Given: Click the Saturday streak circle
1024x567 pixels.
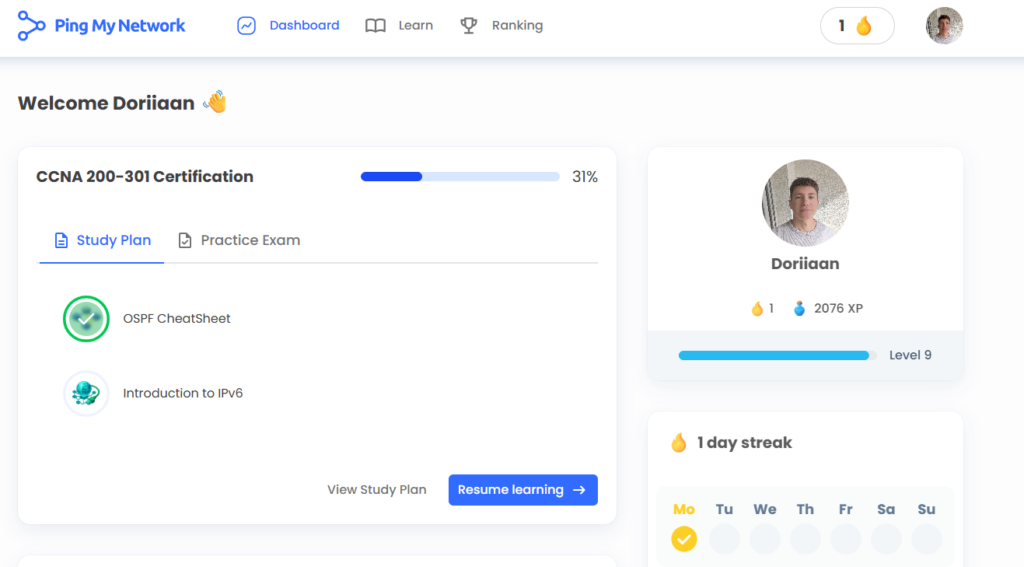Looking at the screenshot, I should (886, 539).
